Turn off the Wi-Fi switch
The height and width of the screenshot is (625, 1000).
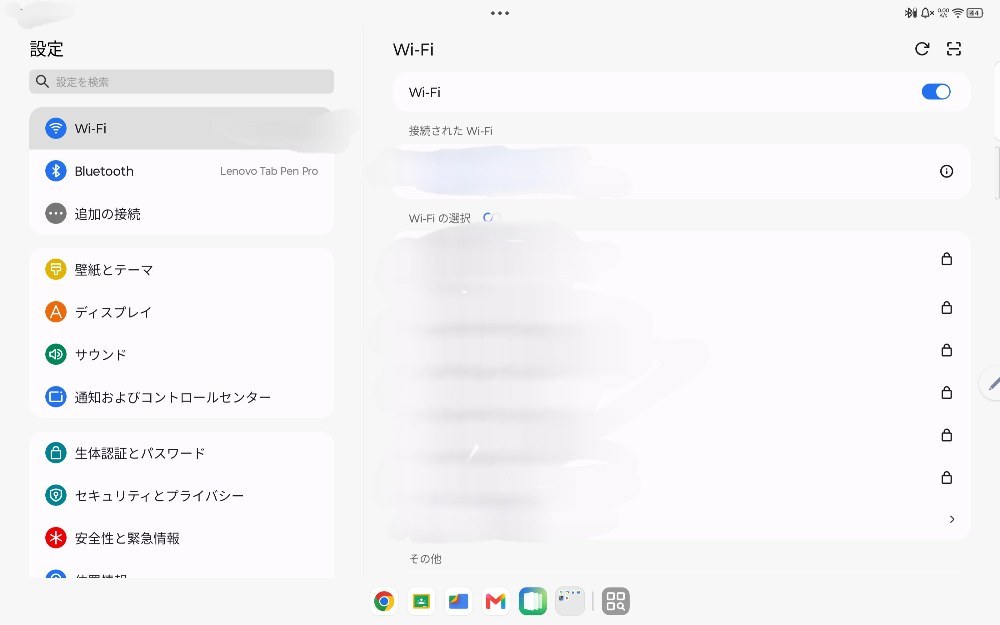[936, 92]
